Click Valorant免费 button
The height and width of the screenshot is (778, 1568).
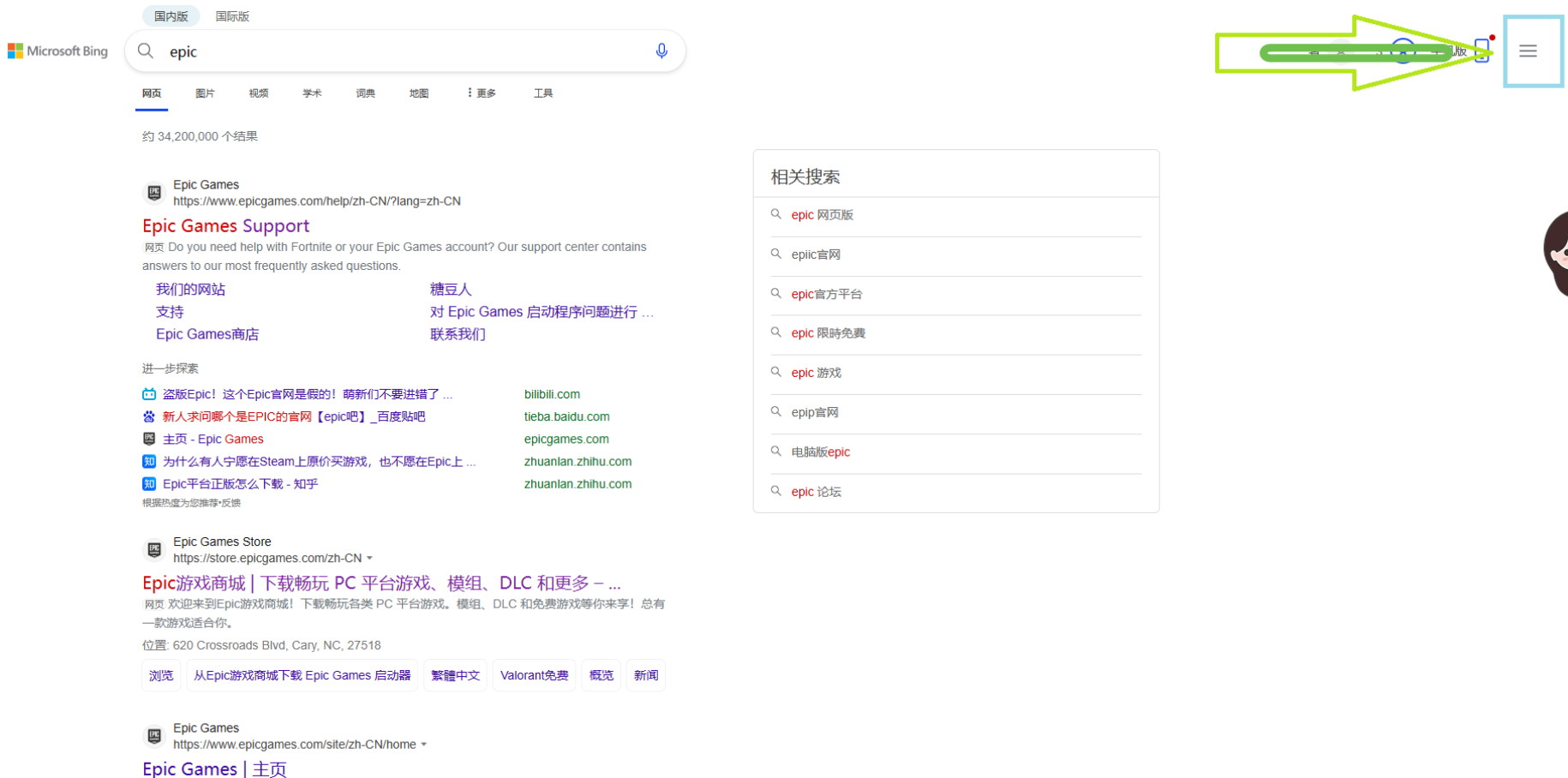tap(535, 675)
